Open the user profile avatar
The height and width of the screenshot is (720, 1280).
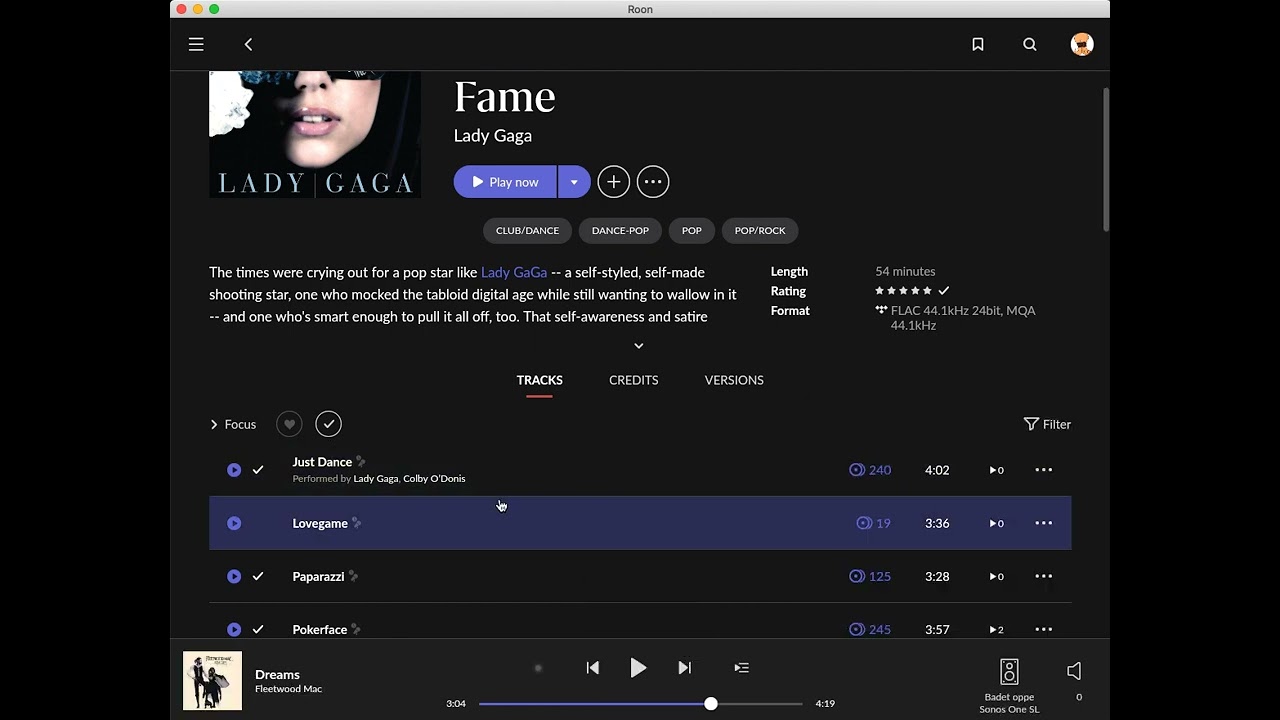1082,44
